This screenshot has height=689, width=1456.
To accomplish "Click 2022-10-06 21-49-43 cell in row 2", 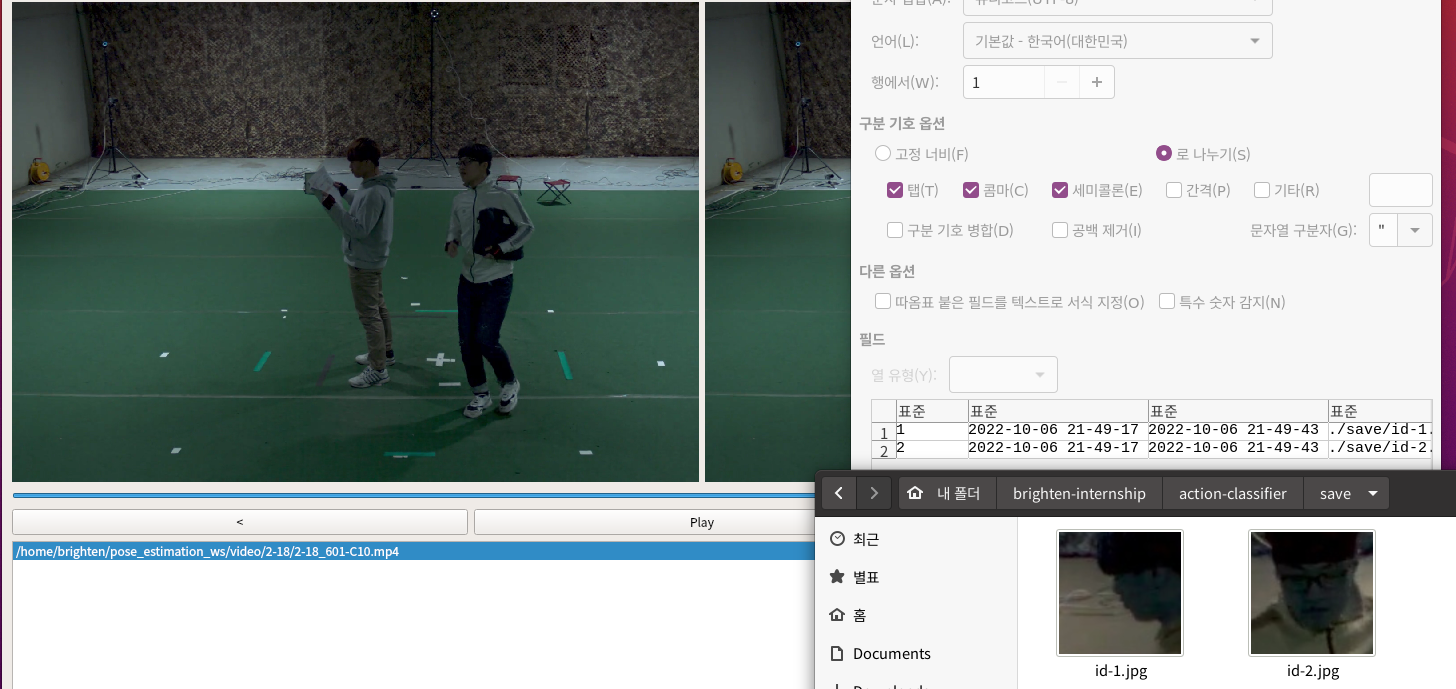I will click(x=1237, y=449).
